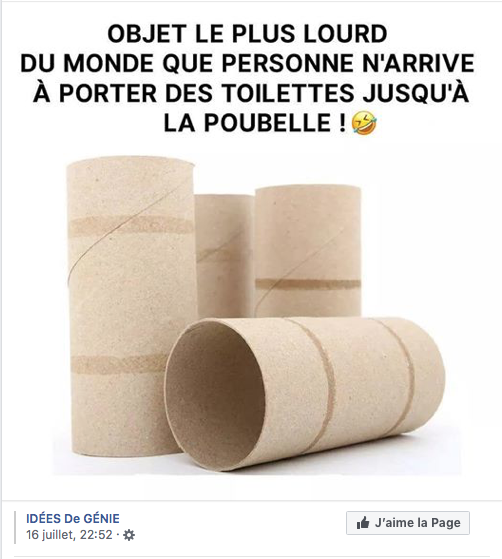The width and height of the screenshot is (502, 559).
Task: Click the dark stripe on the right standing roll
Action: pyautogui.click(x=308, y=284)
